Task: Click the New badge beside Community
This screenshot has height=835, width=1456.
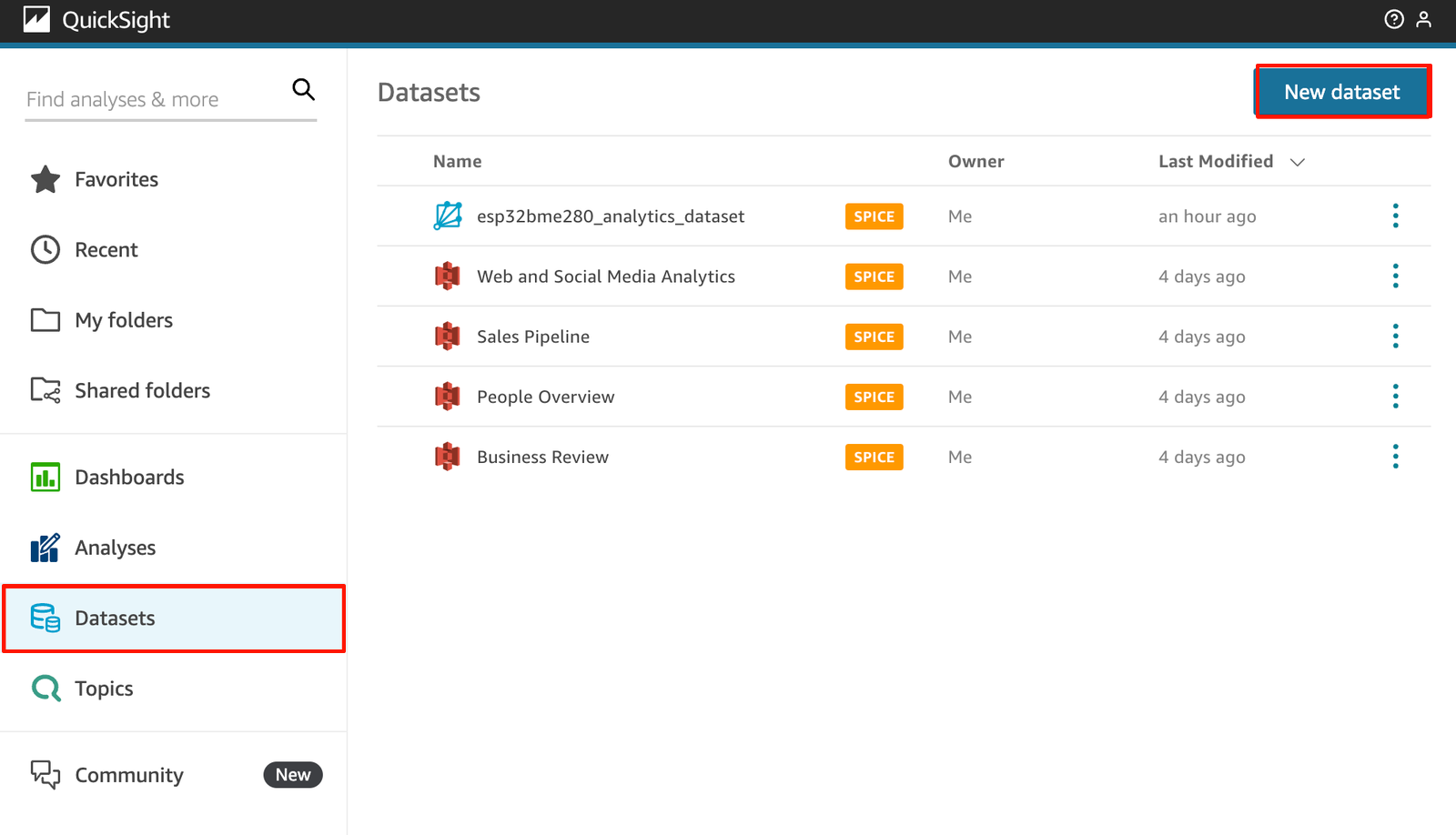Action: (293, 775)
